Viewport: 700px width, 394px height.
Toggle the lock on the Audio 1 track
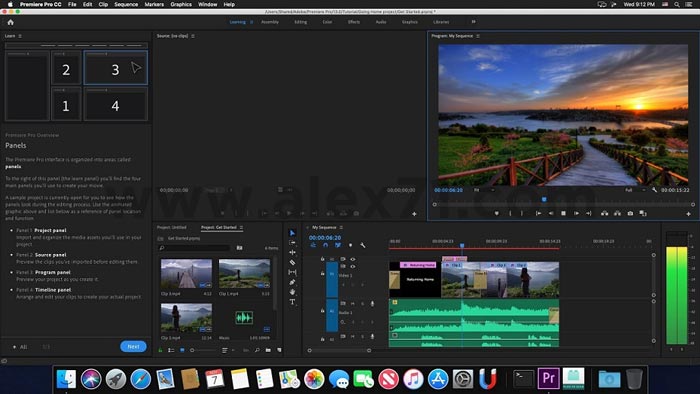(322, 311)
